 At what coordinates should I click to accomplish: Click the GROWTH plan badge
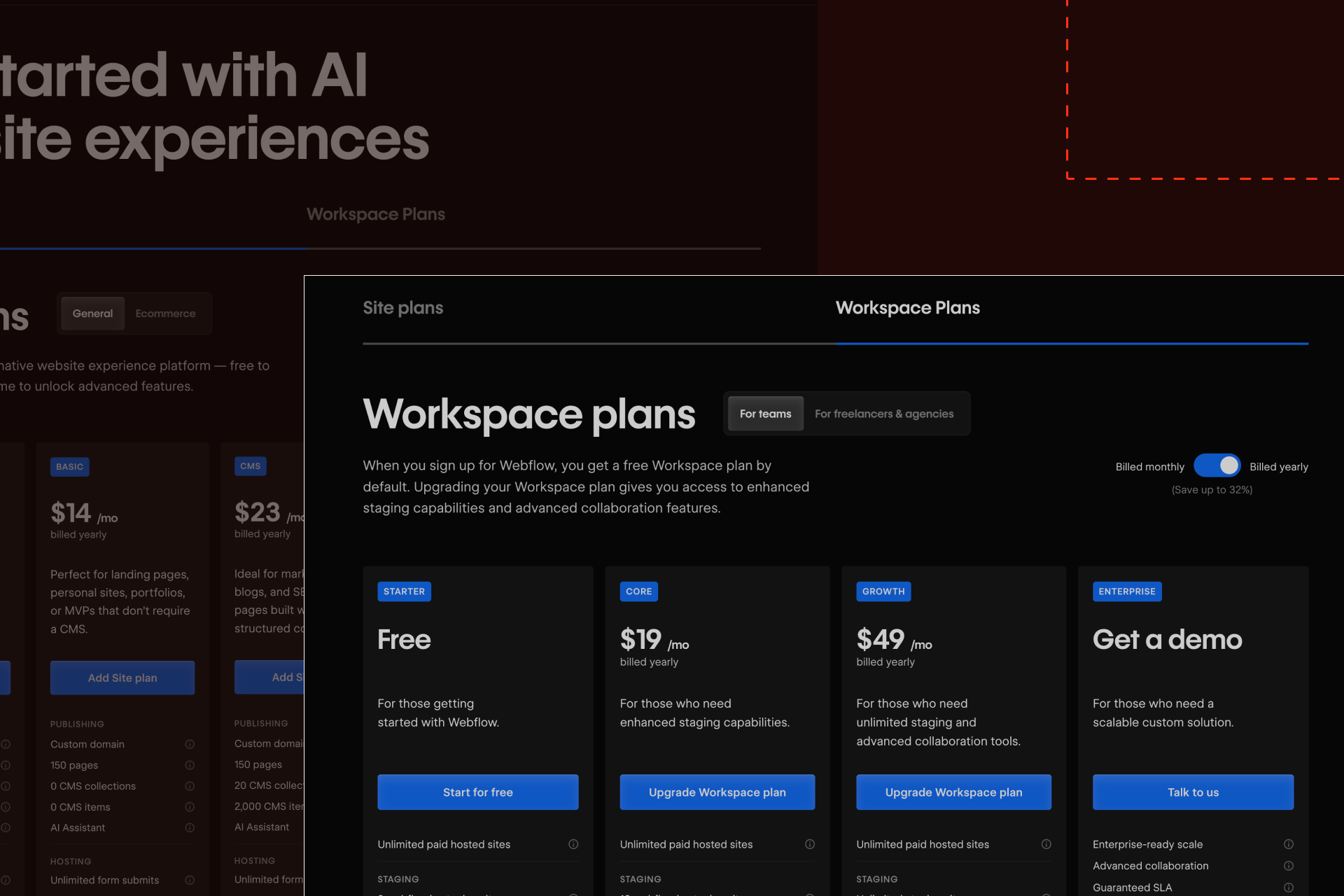[883, 591]
